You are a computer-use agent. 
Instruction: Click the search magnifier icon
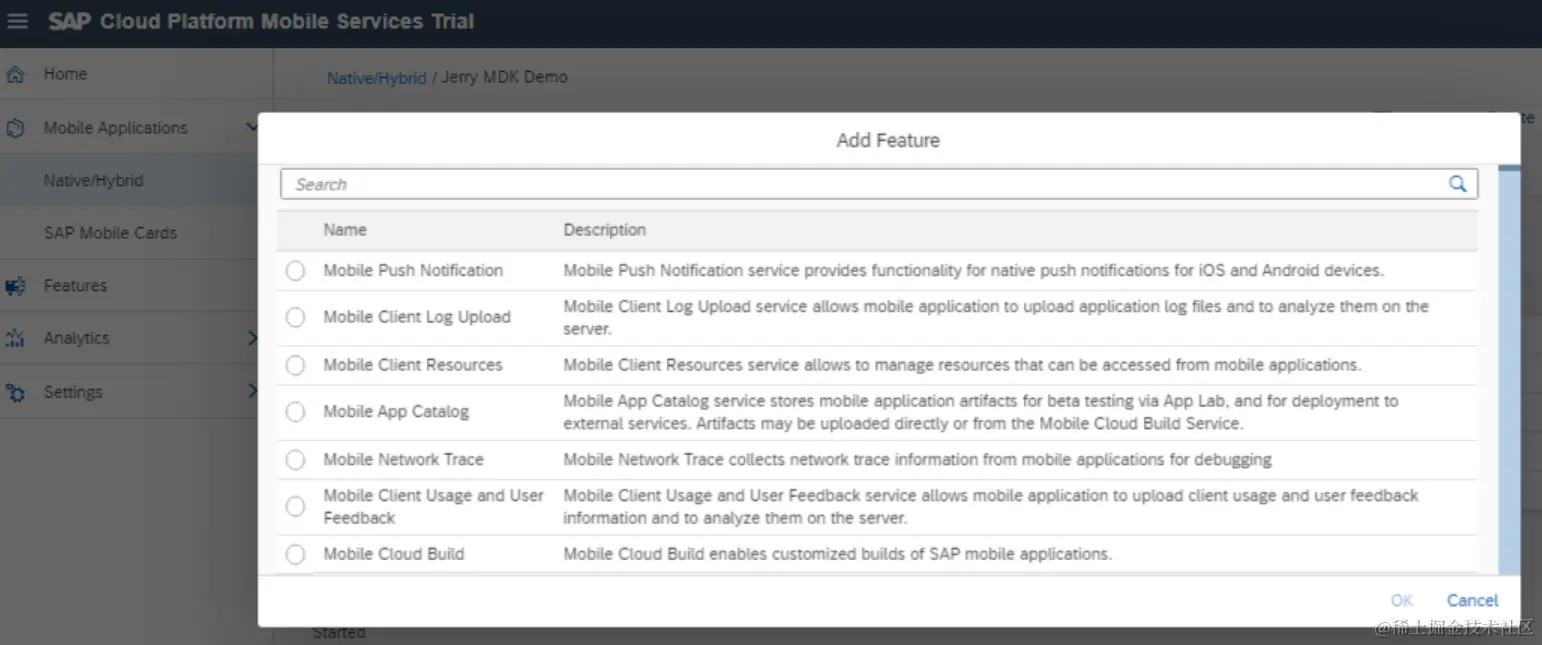(x=1457, y=184)
